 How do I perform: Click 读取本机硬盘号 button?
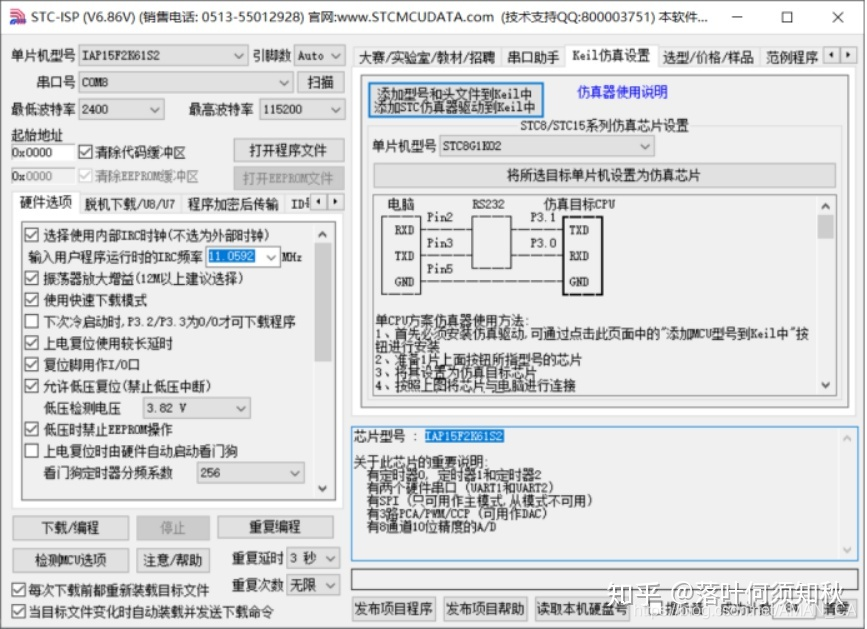click(582, 609)
